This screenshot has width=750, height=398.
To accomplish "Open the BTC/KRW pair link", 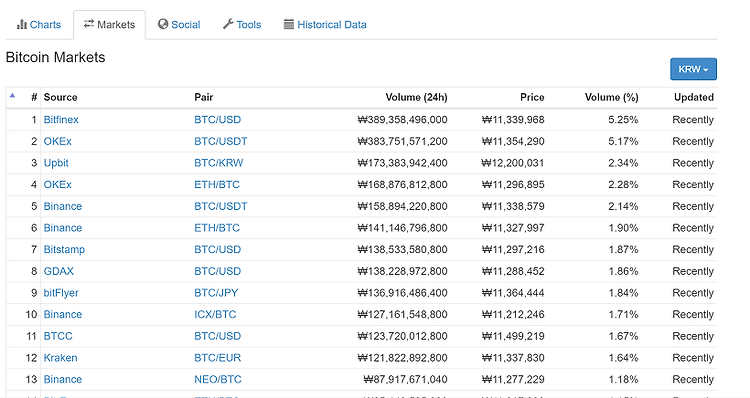I will pyautogui.click(x=219, y=163).
